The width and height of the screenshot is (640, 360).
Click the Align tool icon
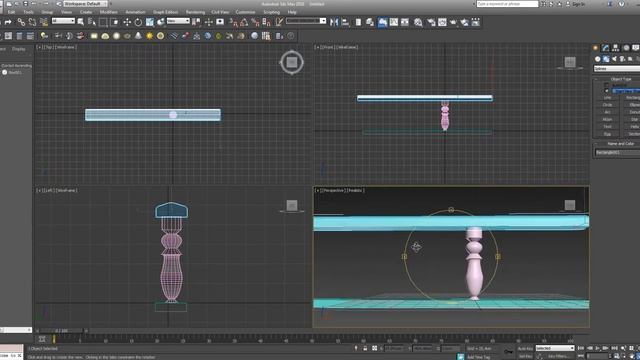(345, 22)
